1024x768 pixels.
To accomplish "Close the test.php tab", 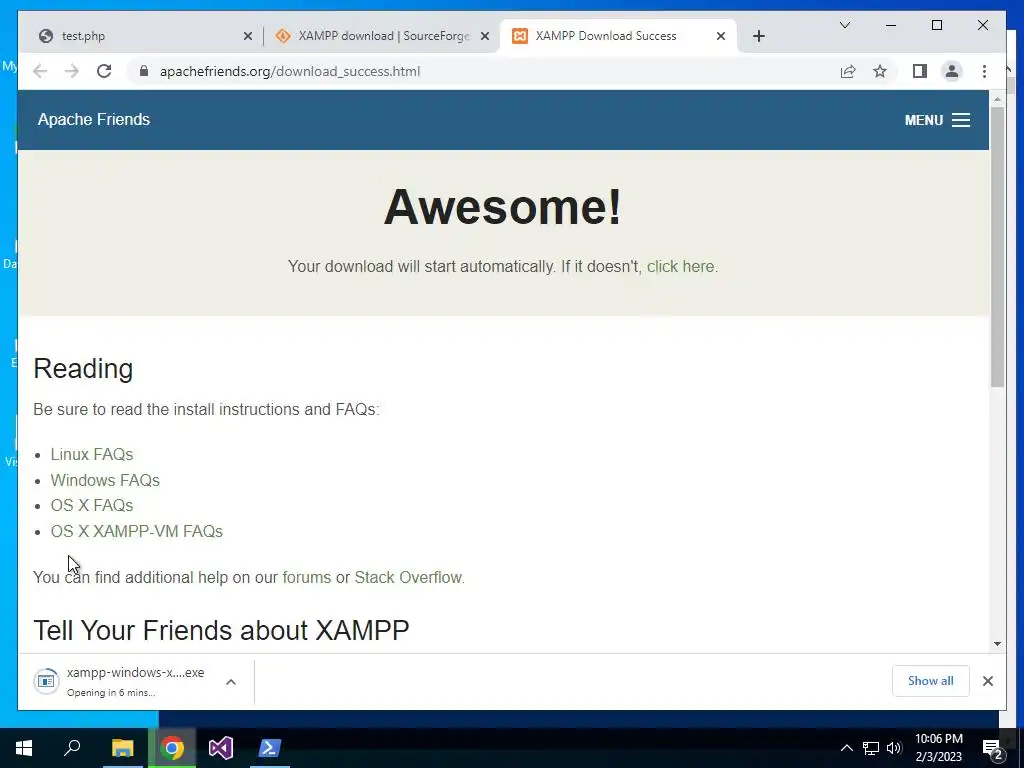I will pyautogui.click(x=248, y=36).
